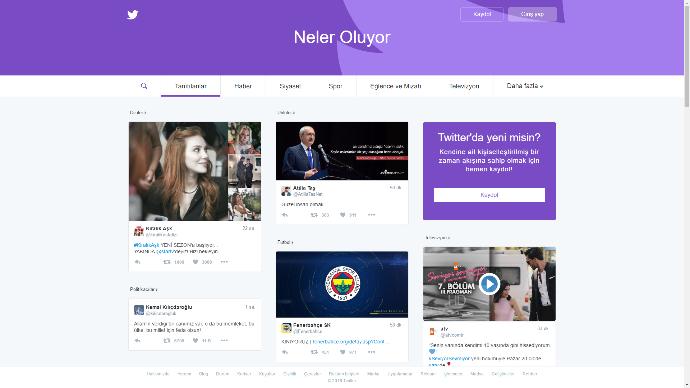This screenshot has width=690, height=388.
Task: Click Kaydol in the Twitter'da yeni misin card
Action: pyautogui.click(x=489, y=195)
